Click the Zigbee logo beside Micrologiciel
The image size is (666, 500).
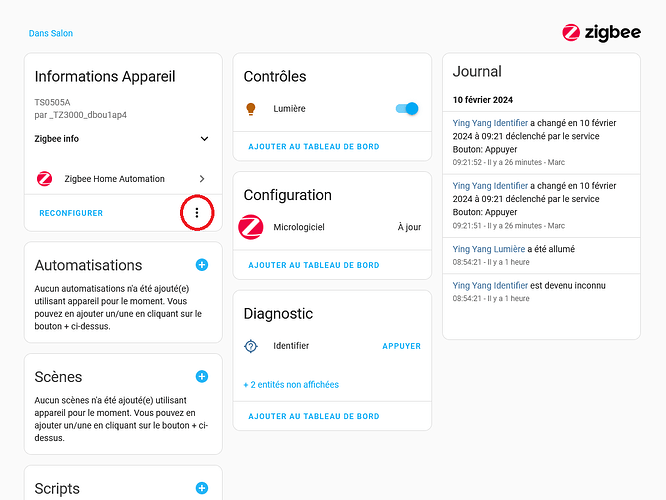[x=251, y=227]
